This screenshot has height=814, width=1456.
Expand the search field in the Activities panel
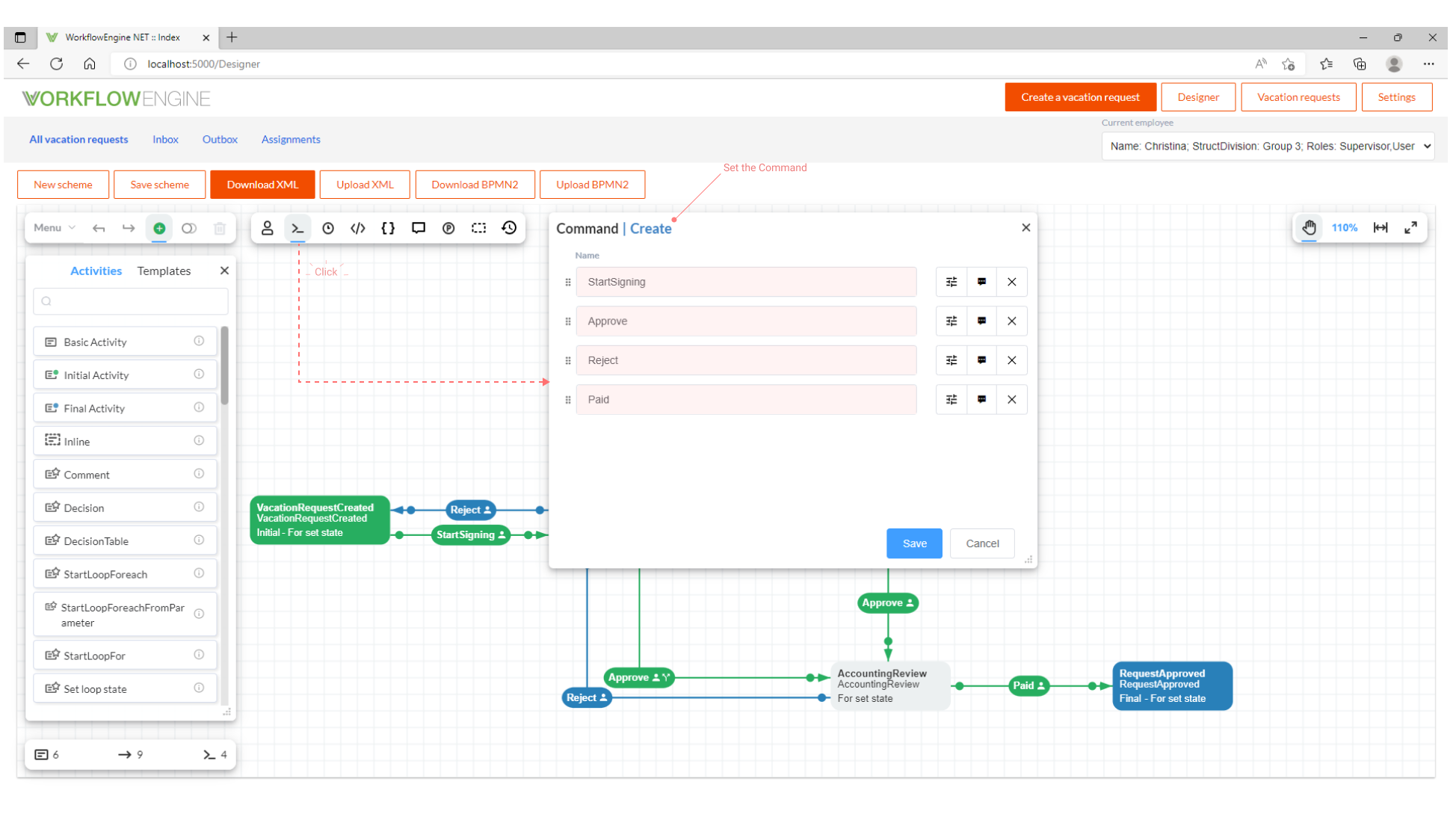[x=130, y=301]
